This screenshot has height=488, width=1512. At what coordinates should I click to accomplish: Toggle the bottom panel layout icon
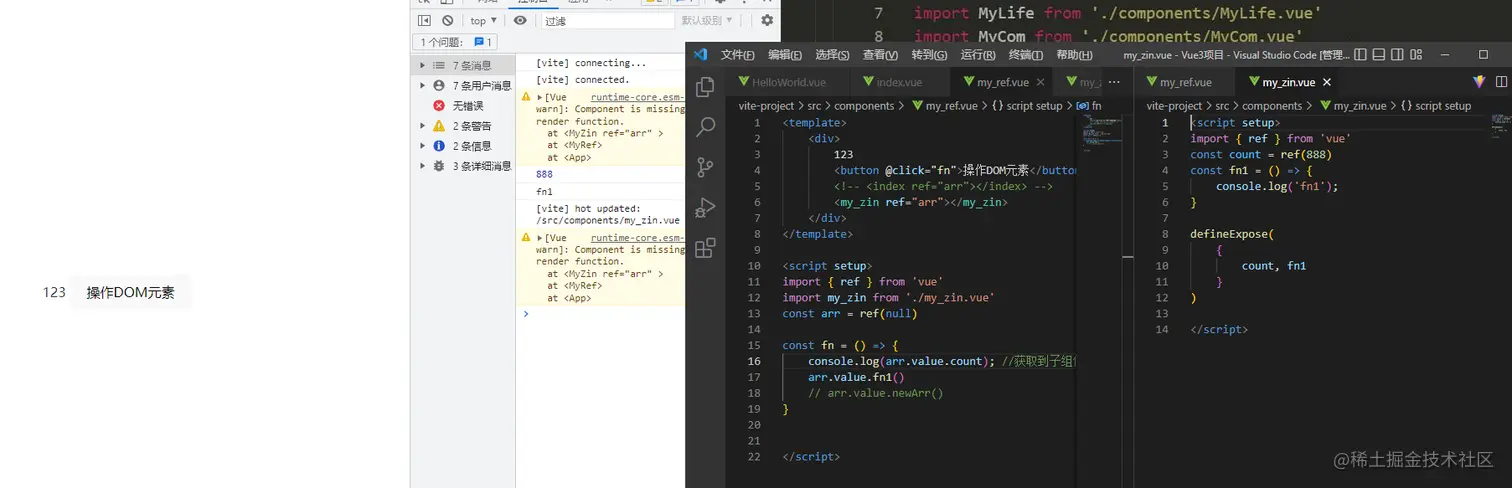pyautogui.click(x=1379, y=55)
